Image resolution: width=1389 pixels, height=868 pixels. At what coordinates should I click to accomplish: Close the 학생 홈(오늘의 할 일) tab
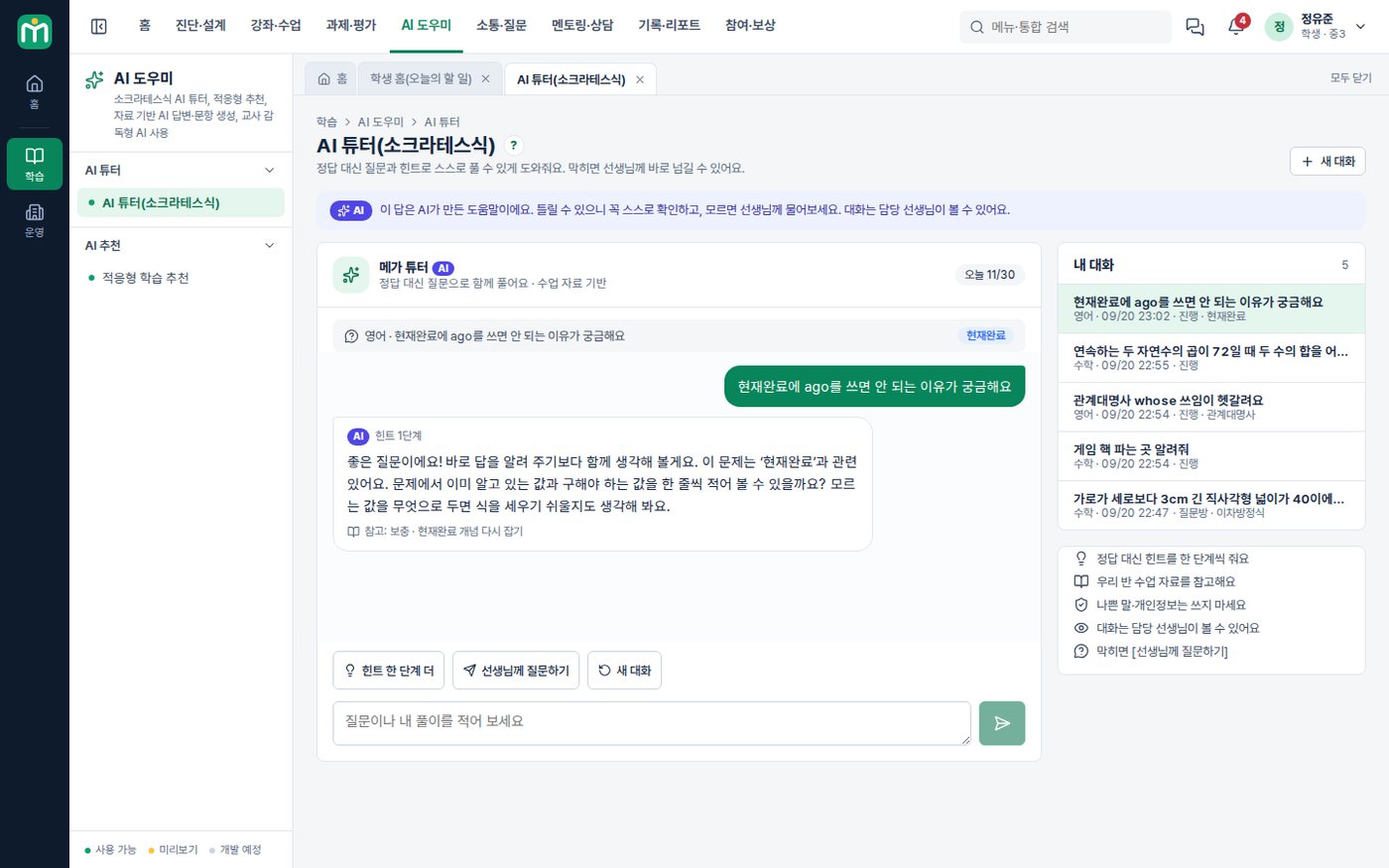tap(485, 79)
